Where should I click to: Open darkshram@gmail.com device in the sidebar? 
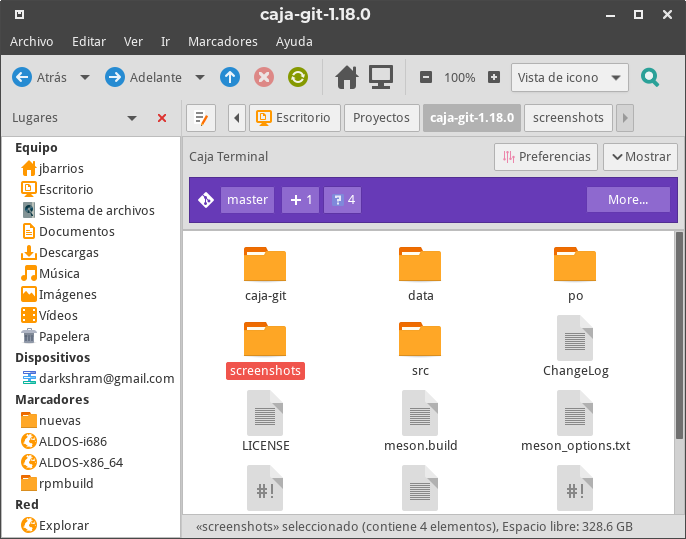(91, 378)
